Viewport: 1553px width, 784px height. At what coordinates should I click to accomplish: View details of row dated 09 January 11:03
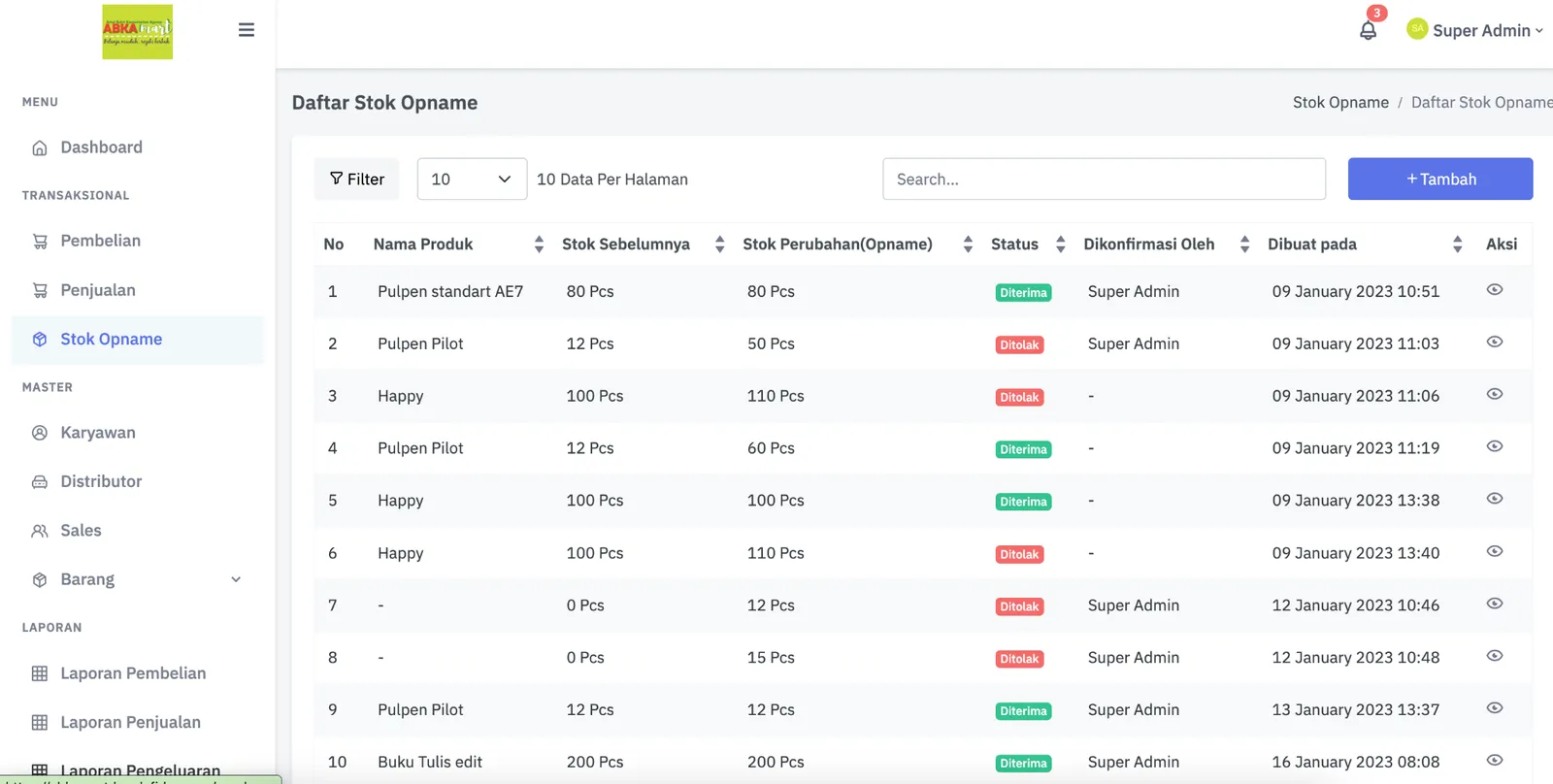1495,343
